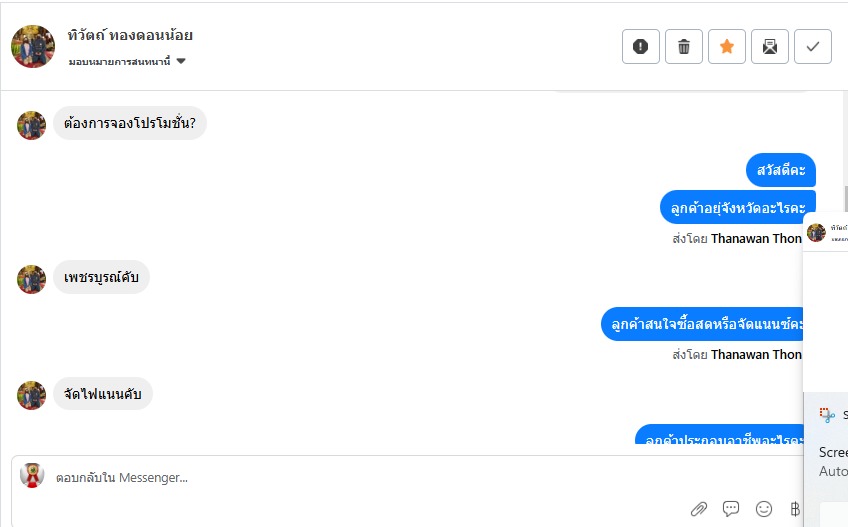Type in the ตอบกลับใน Messenger reply field
Viewport: 848px width, 527px height.
click(x=350, y=478)
